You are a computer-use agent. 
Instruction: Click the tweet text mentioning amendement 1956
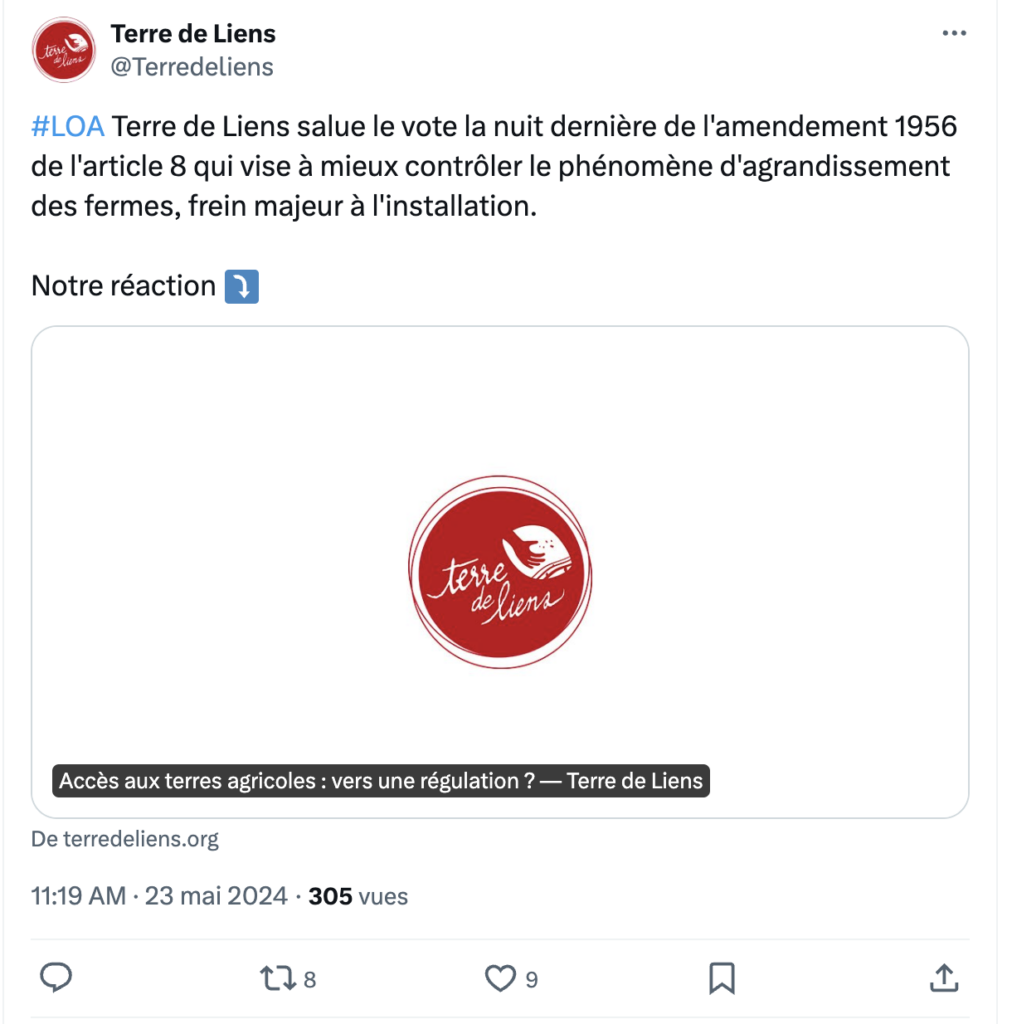point(490,166)
